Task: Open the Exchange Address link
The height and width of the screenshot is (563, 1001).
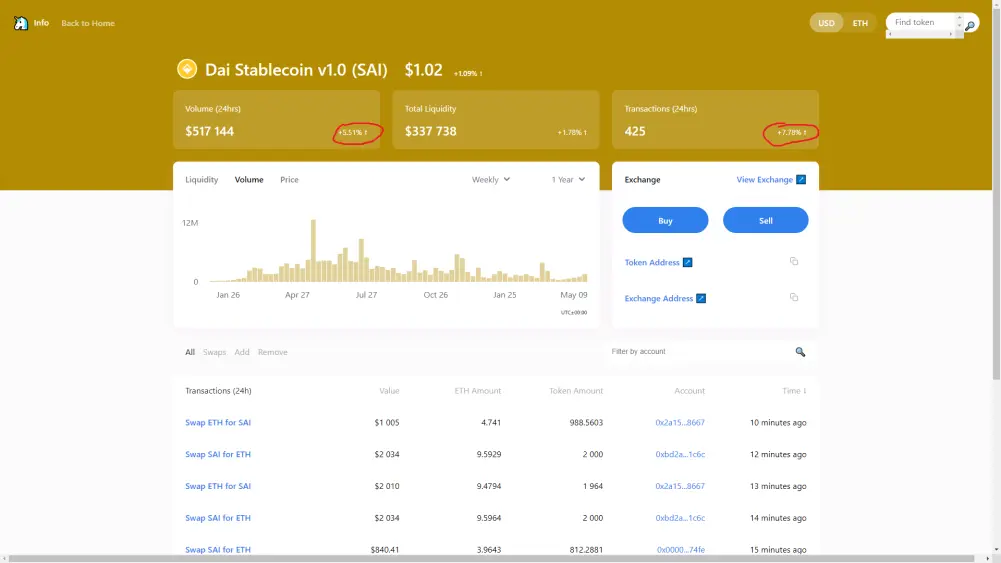Action: (x=658, y=298)
